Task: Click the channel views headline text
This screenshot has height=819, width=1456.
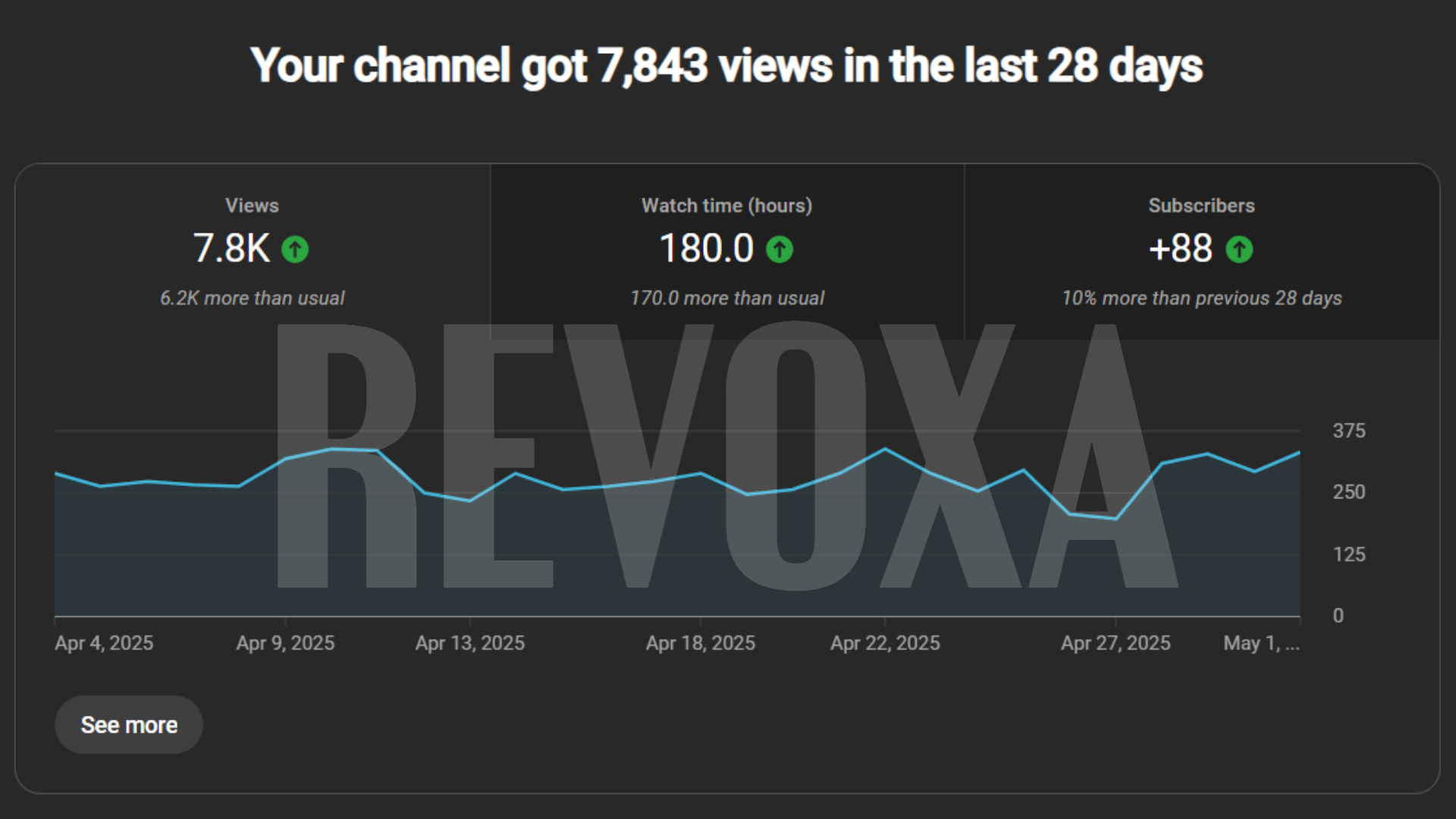Action: pyautogui.click(x=726, y=66)
